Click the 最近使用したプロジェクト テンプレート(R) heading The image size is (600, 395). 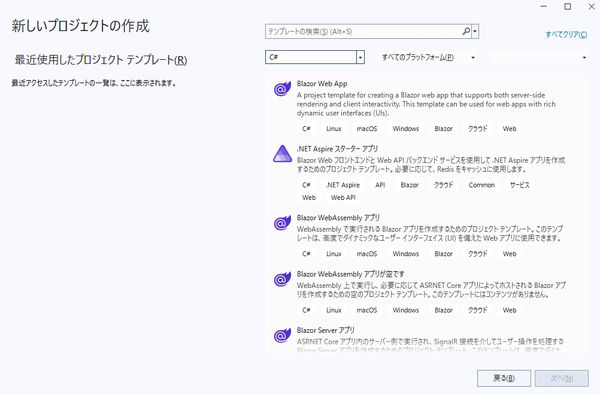[101, 60]
